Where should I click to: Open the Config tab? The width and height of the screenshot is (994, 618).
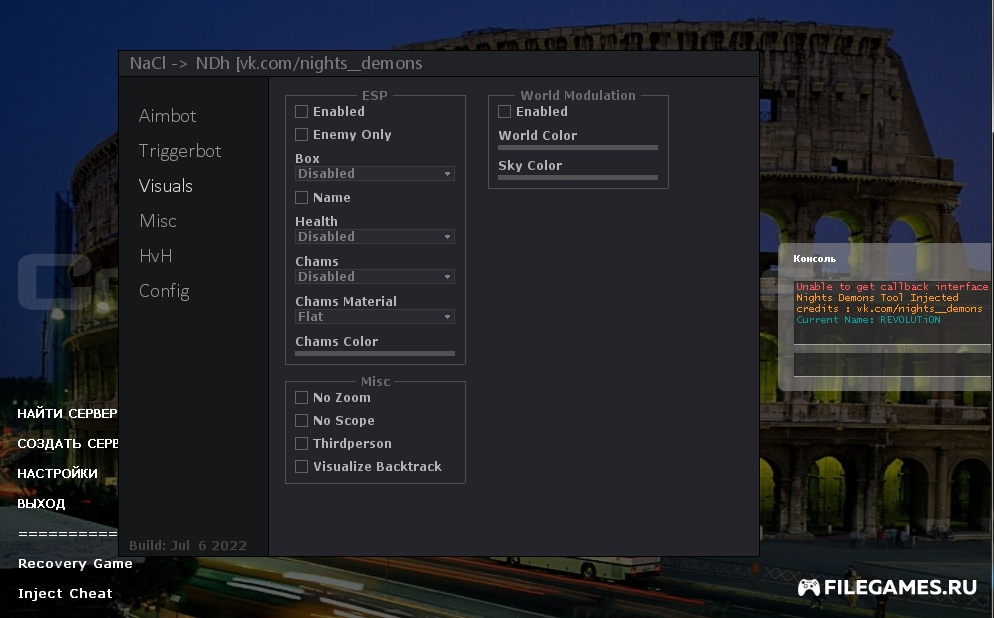(164, 291)
